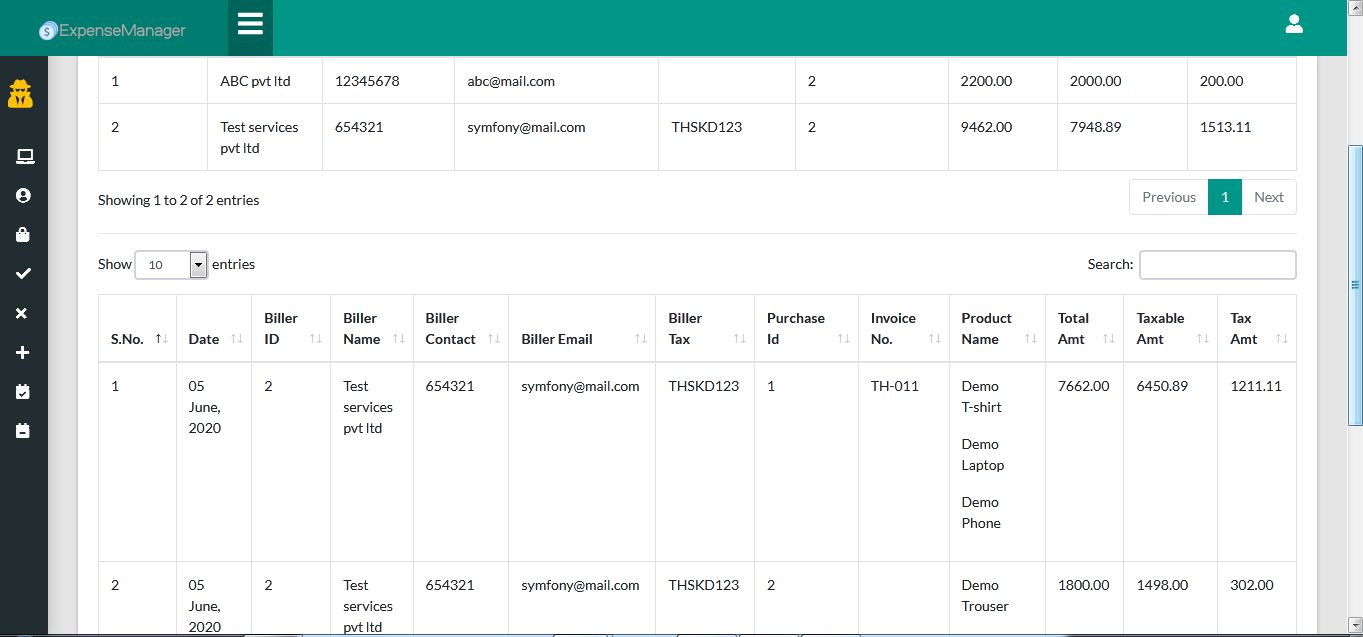Click the scrollbar up arrow
Image resolution: width=1363 pixels, height=637 pixels.
click(x=1355, y=7)
